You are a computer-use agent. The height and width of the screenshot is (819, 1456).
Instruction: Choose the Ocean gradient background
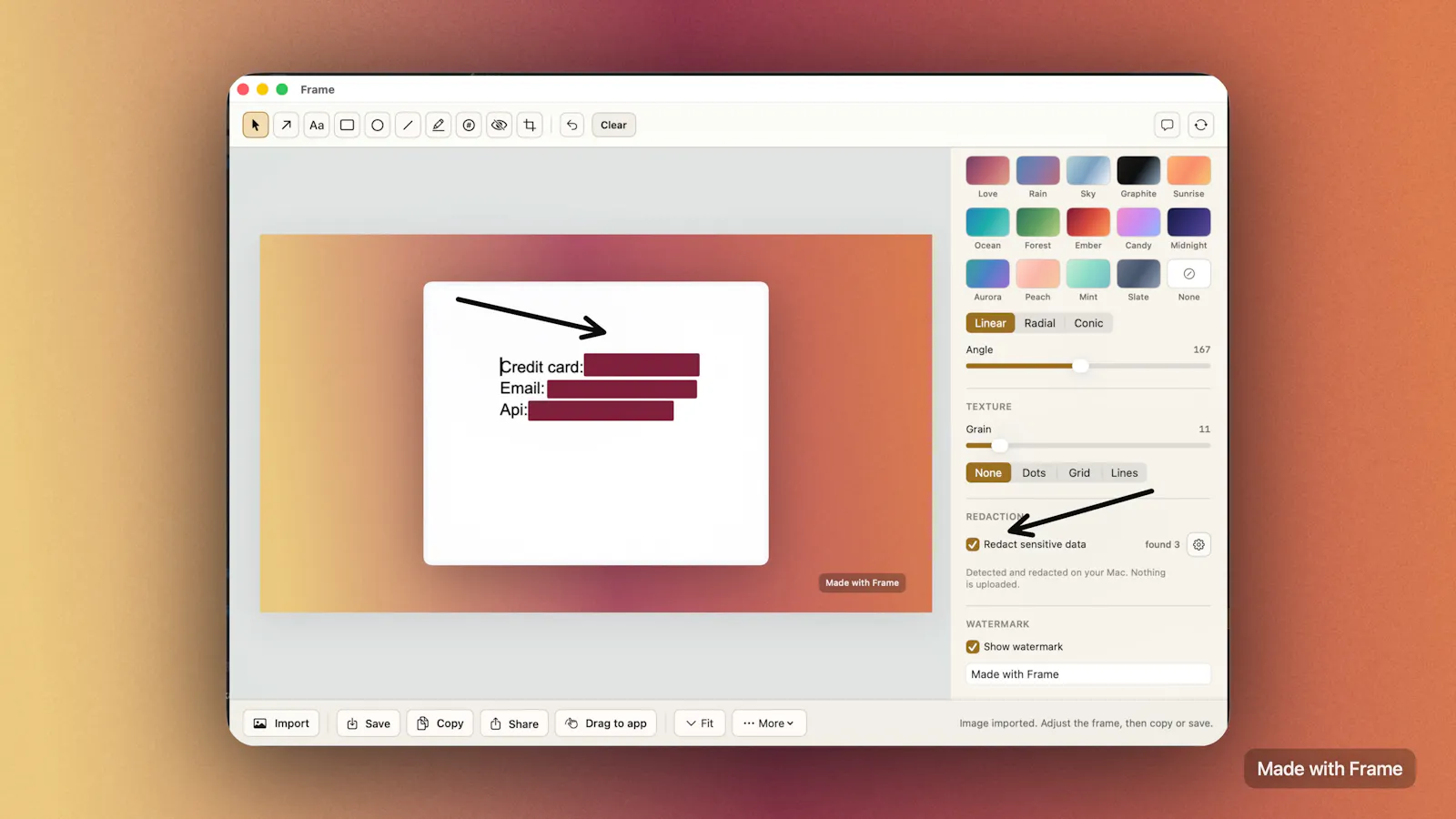click(987, 222)
